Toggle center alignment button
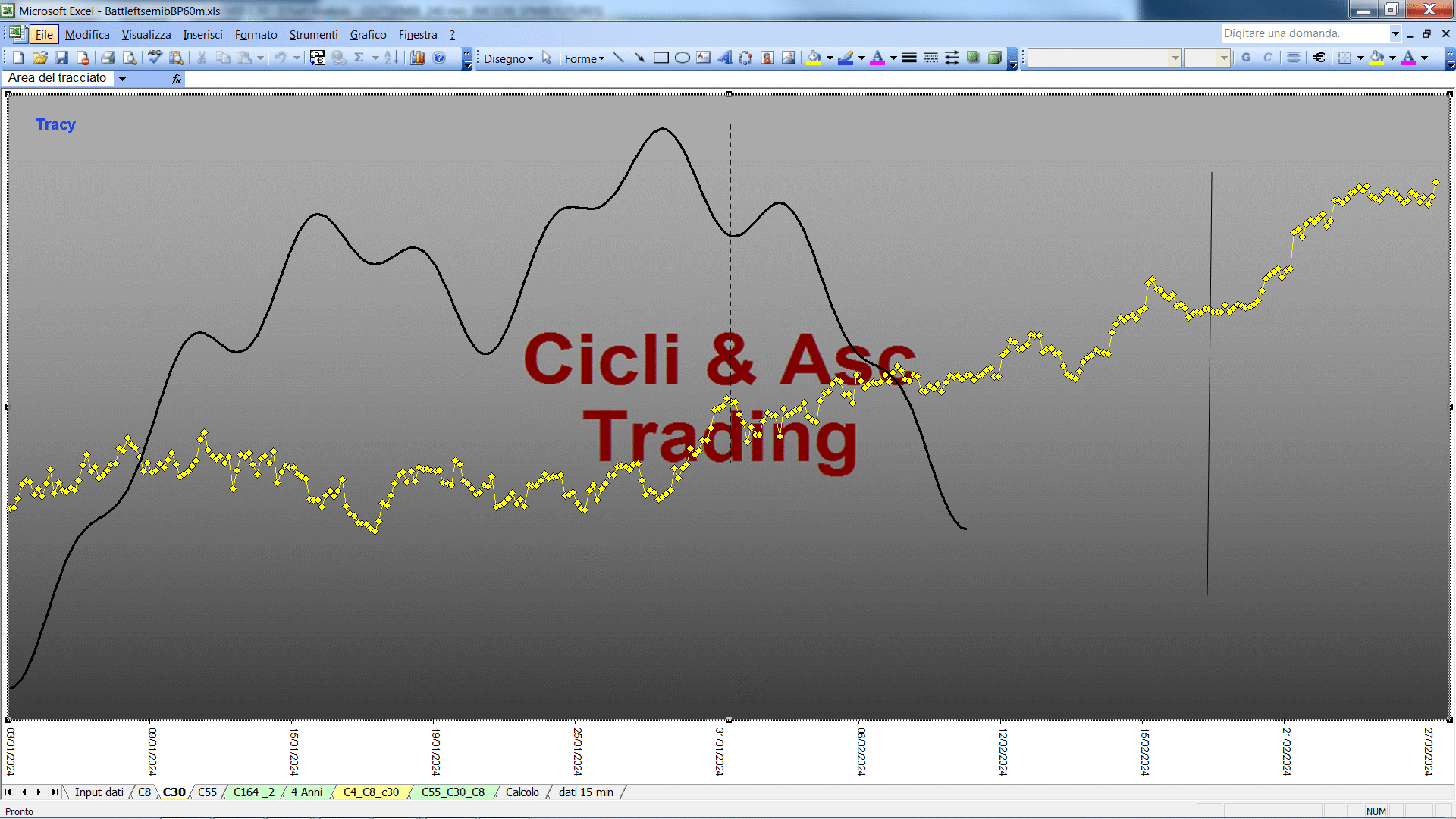1456x819 pixels. pyautogui.click(x=1294, y=58)
